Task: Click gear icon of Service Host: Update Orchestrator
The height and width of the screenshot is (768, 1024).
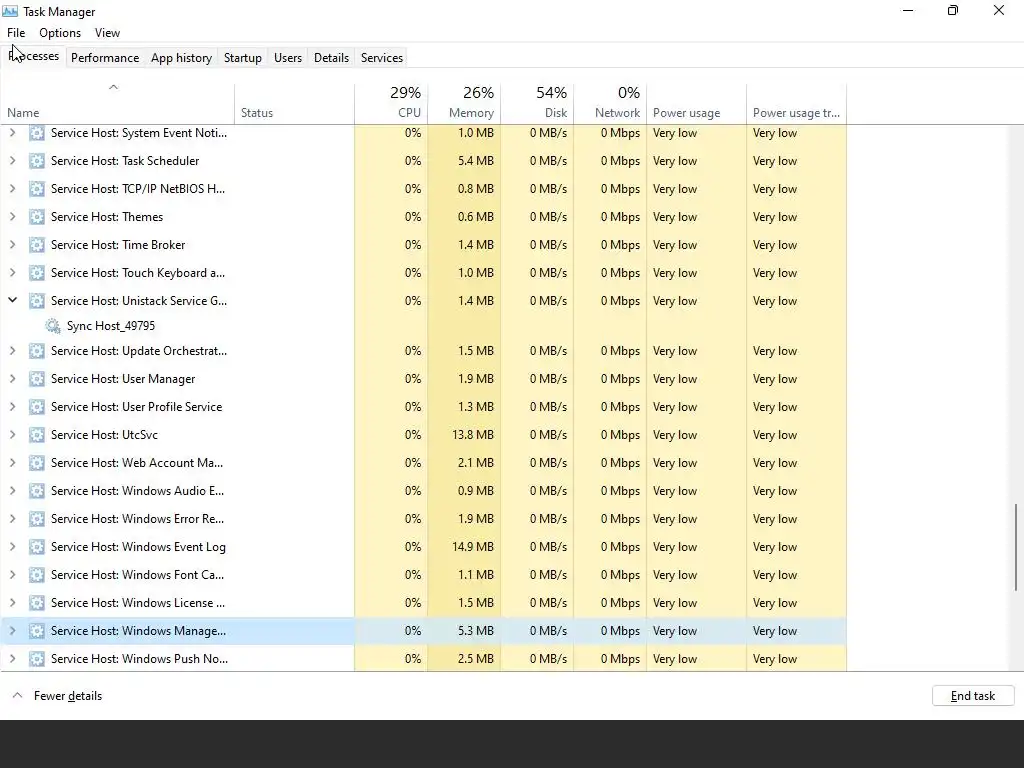Action: tap(37, 351)
